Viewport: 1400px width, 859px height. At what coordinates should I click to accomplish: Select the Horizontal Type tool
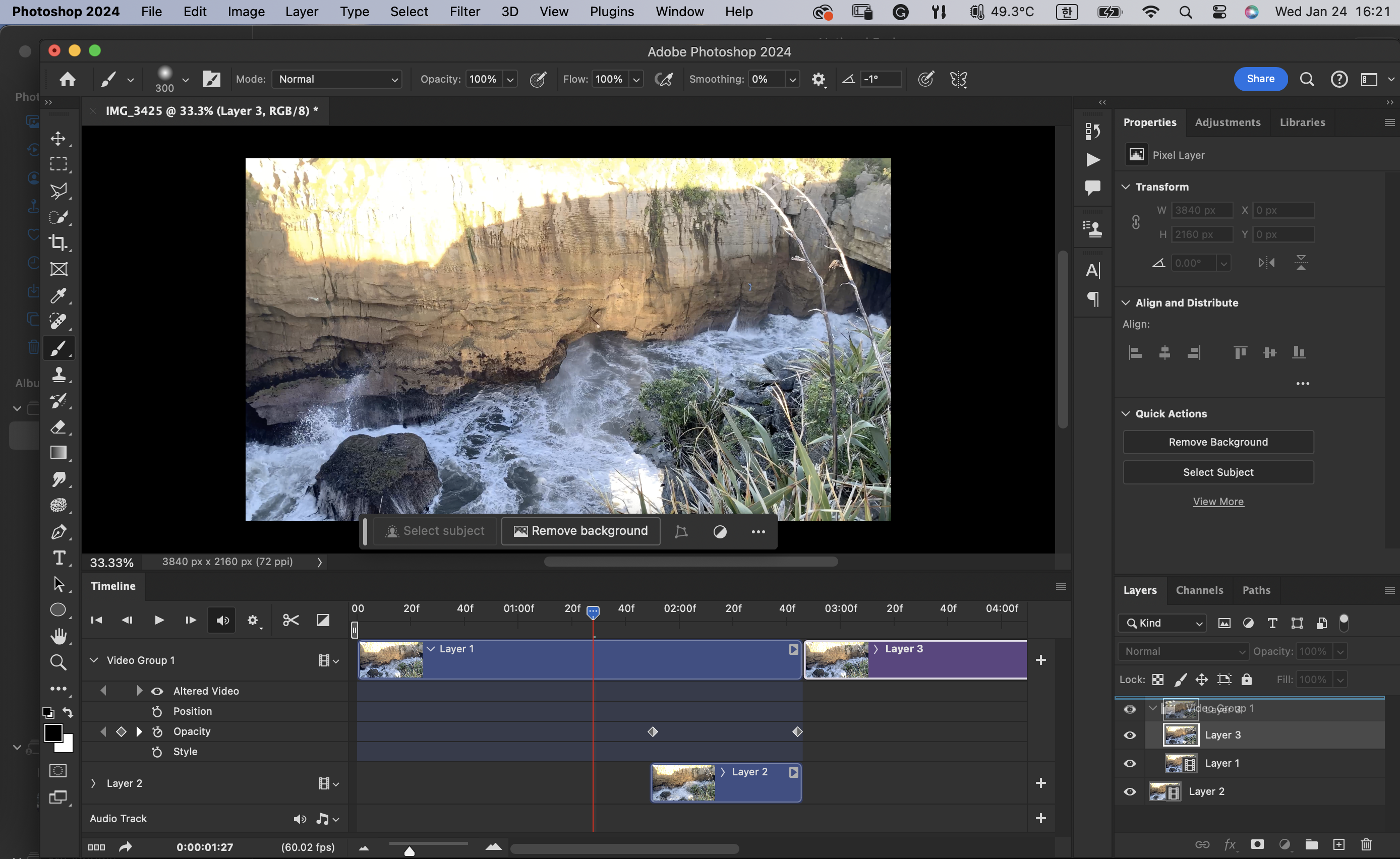pyautogui.click(x=59, y=559)
